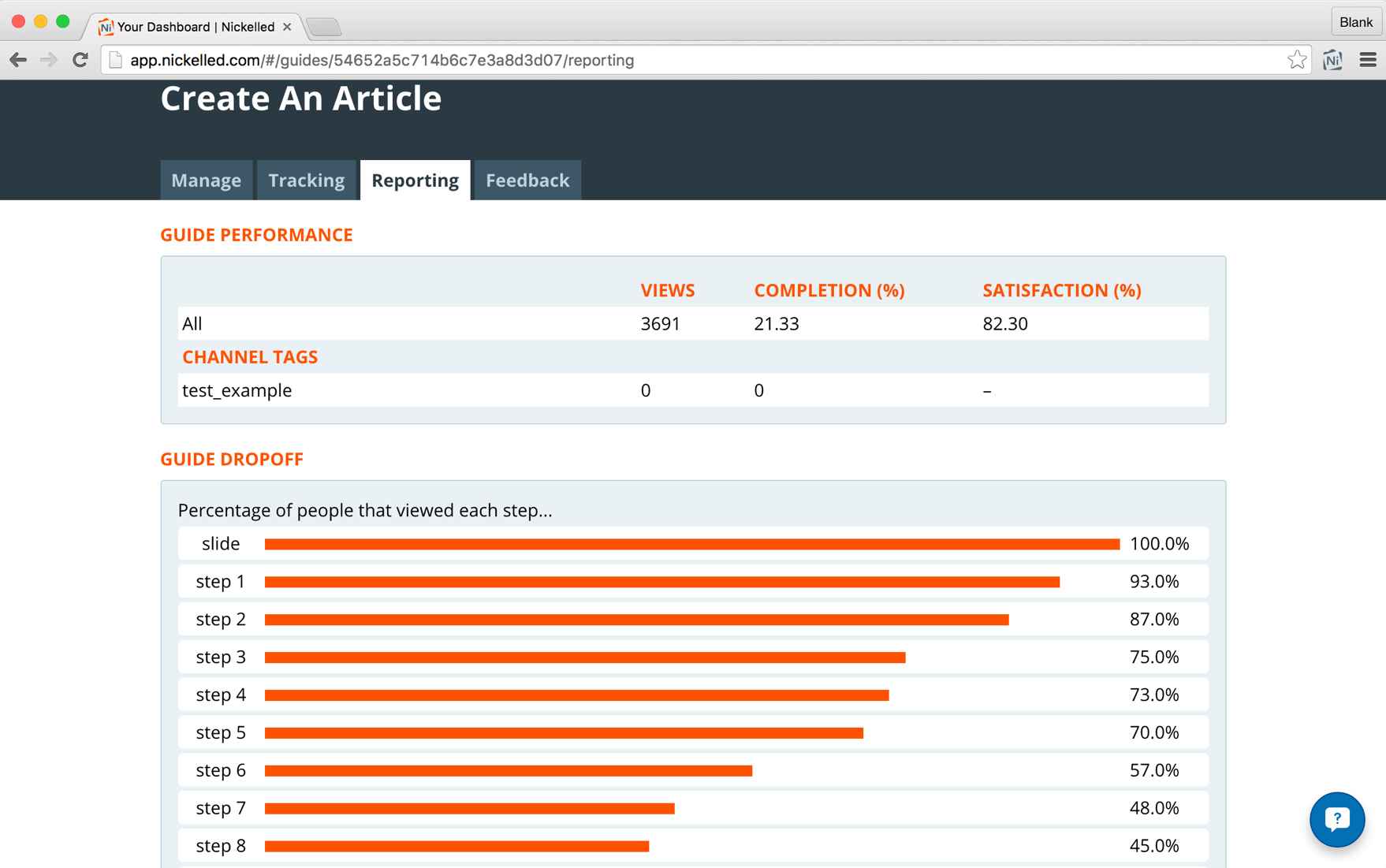Click the test_example channel tag row
Image resolution: width=1386 pixels, height=868 pixels.
coord(693,390)
